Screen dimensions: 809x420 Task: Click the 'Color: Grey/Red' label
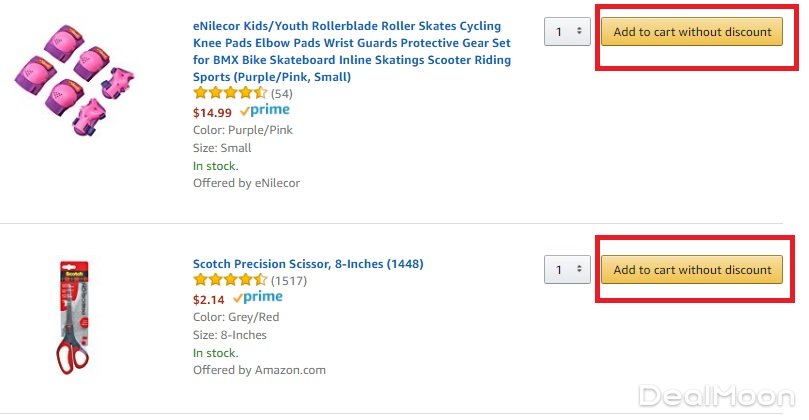236,317
